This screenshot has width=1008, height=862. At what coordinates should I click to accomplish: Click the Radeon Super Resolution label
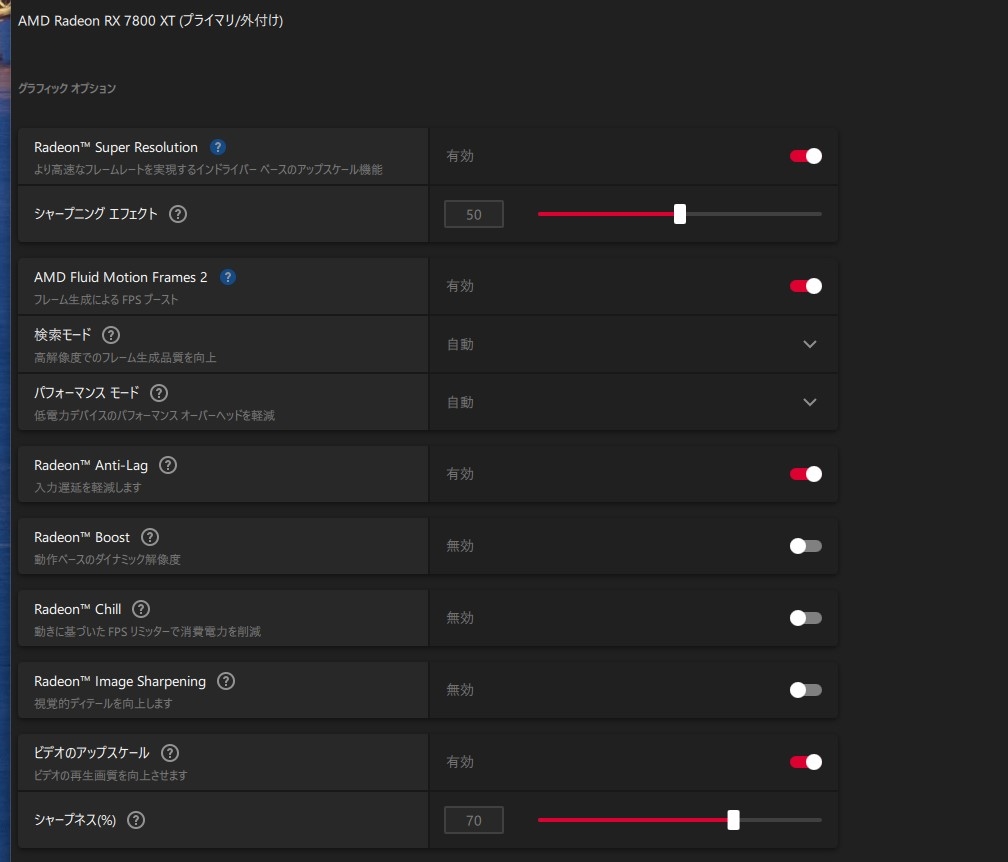point(116,147)
